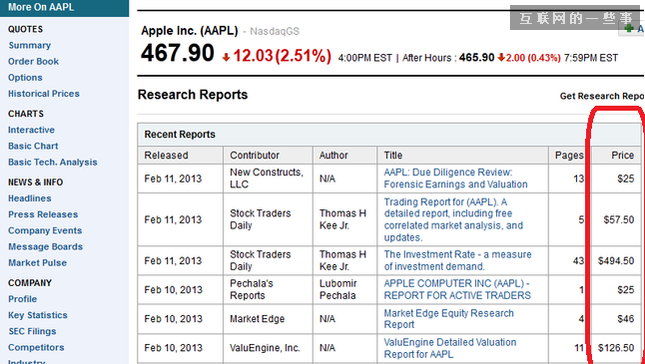The height and width of the screenshot is (364, 645).
Task: View Key Statistics
Action: coord(37,315)
